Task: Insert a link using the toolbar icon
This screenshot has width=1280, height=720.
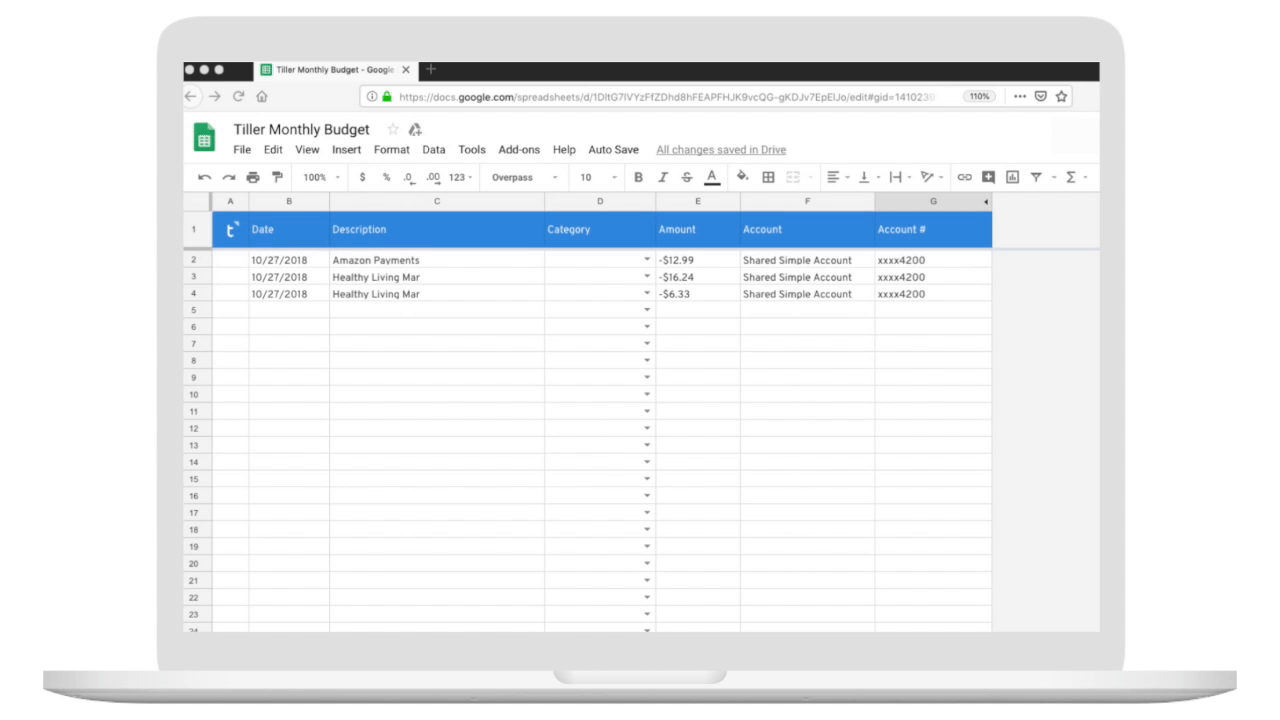Action: pyautogui.click(x=964, y=177)
